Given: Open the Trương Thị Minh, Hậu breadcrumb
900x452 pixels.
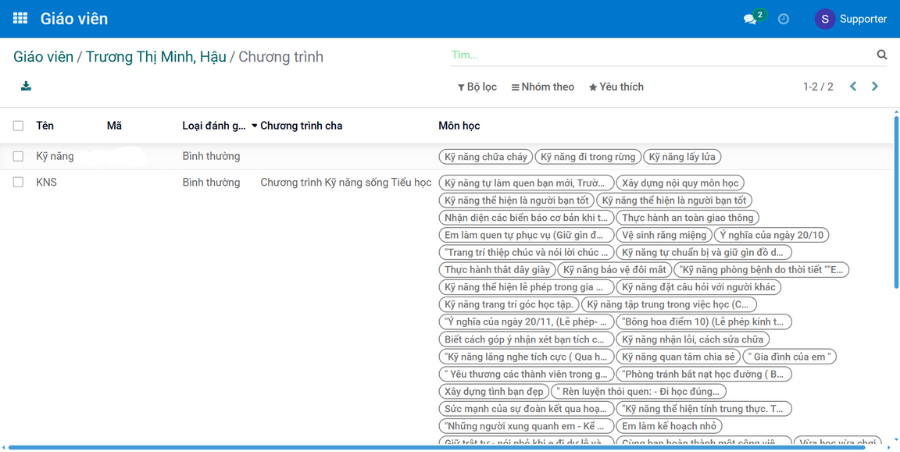Looking at the screenshot, I should [155, 57].
